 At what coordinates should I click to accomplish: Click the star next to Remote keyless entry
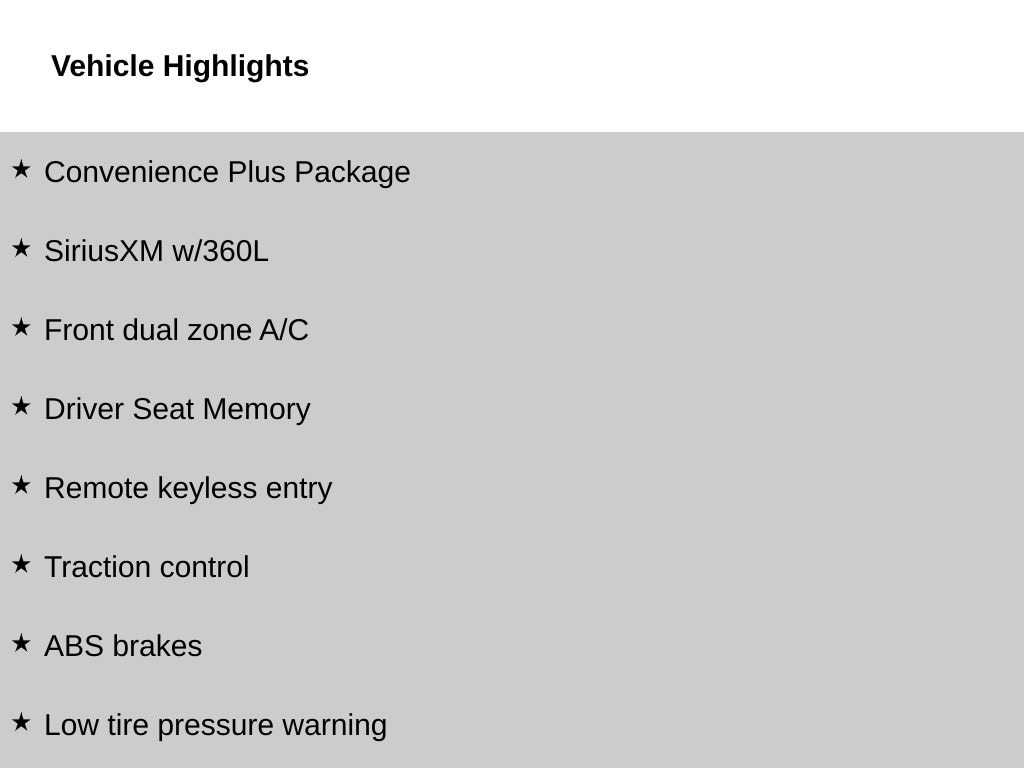(x=21, y=485)
